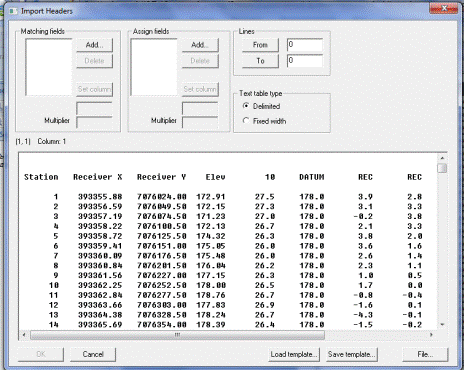Click the To button in Lines group
This screenshot has height=370, width=464.
[260, 61]
